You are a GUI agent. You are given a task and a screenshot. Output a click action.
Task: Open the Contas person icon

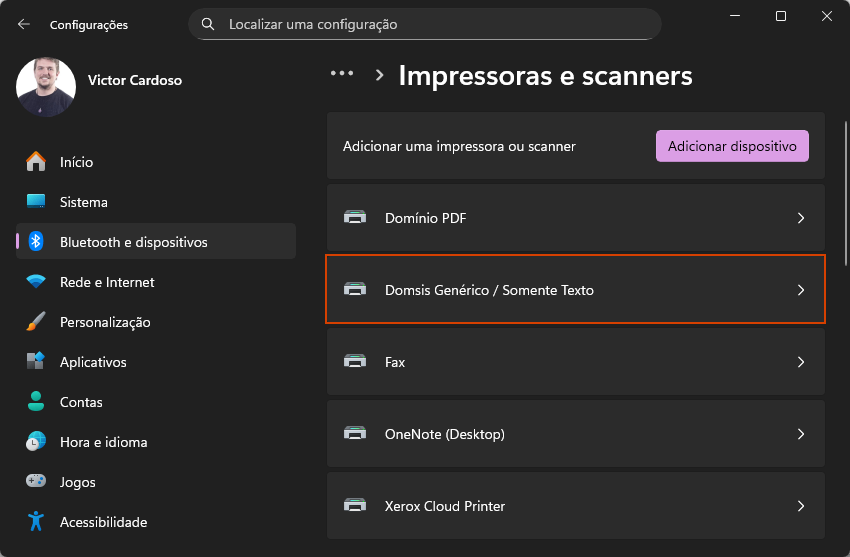click(x=36, y=402)
